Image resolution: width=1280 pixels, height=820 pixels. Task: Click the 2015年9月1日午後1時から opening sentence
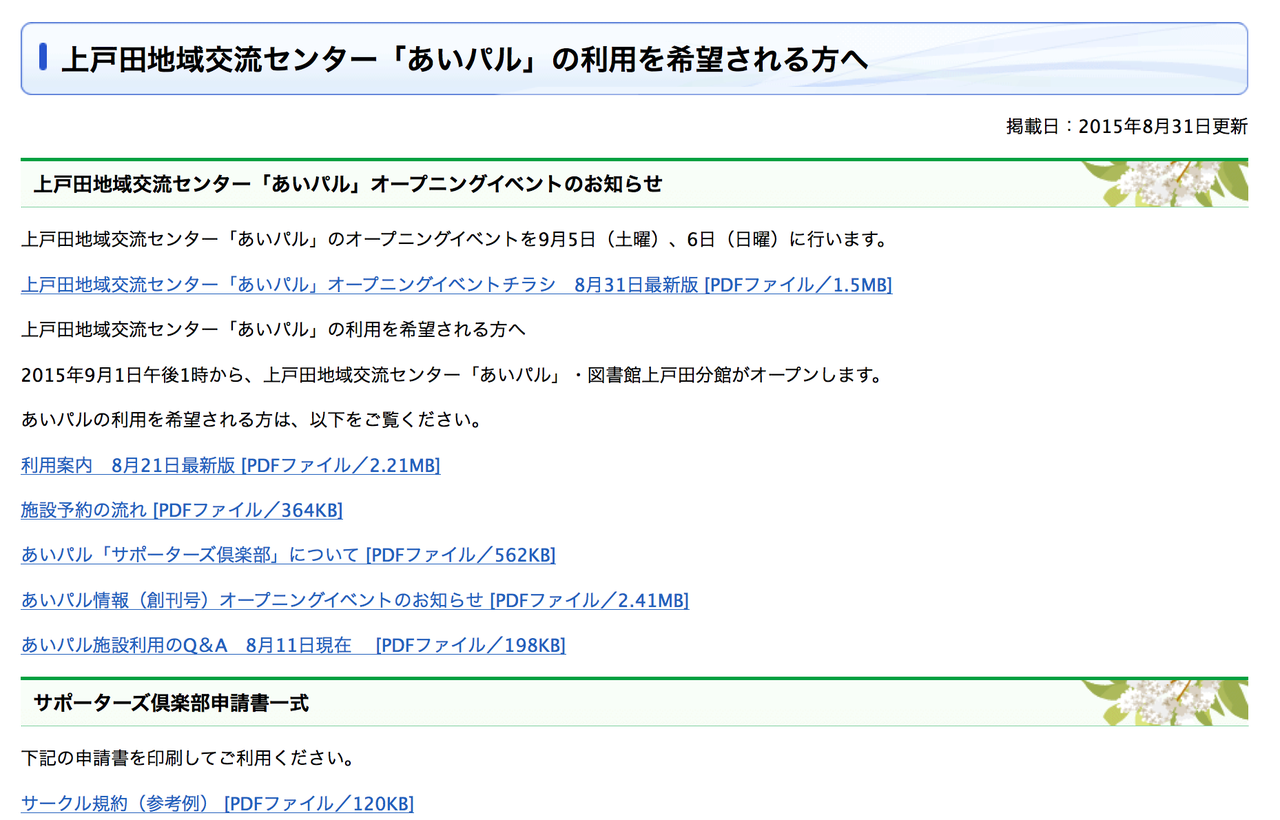click(x=452, y=375)
